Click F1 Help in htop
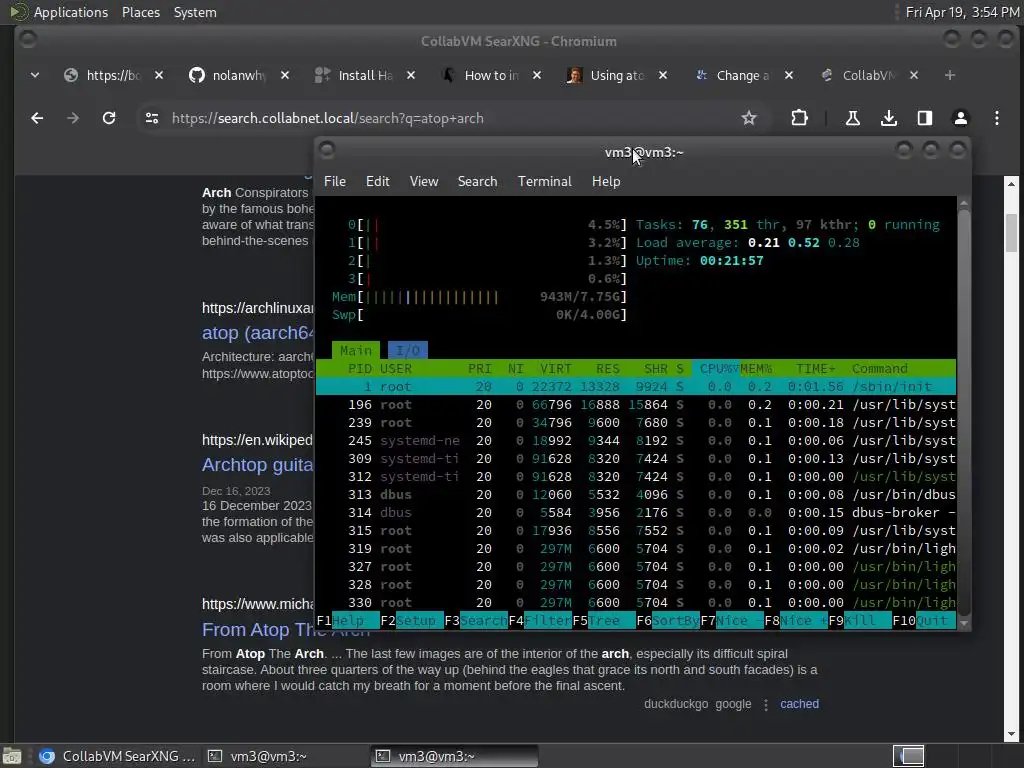Viewport: 1024px width, 768px height. pyautogui.click(x=347, y=621)
